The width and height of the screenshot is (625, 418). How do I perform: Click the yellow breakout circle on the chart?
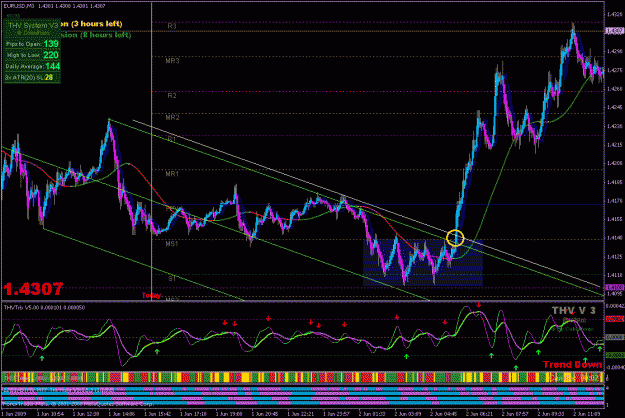(455, 238)
